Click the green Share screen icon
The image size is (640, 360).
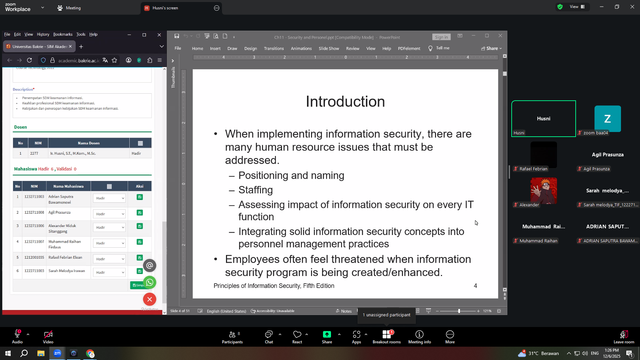pyautogui.click(x=327, y=335)
